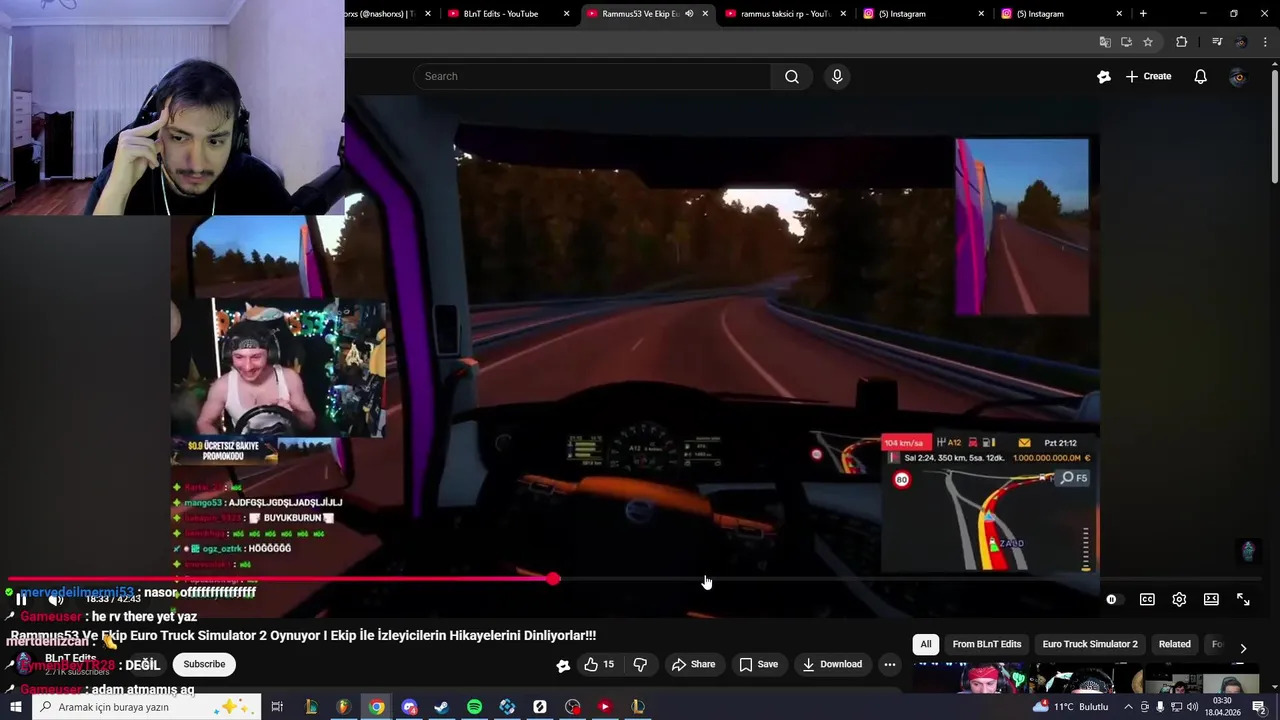Image resolution: width=1280 pixels, height=720 pixels.
Task: Open the Create menu button
Action: 1148,76
